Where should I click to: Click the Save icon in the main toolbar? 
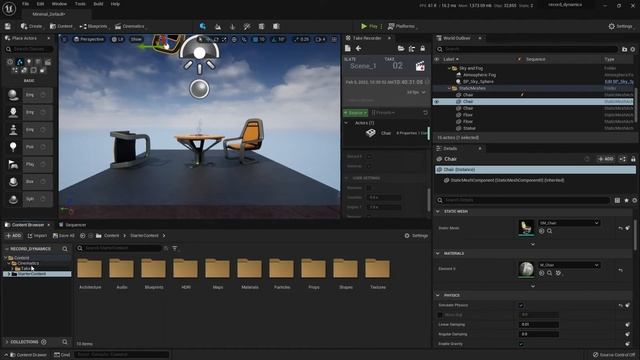coord(8,26)
